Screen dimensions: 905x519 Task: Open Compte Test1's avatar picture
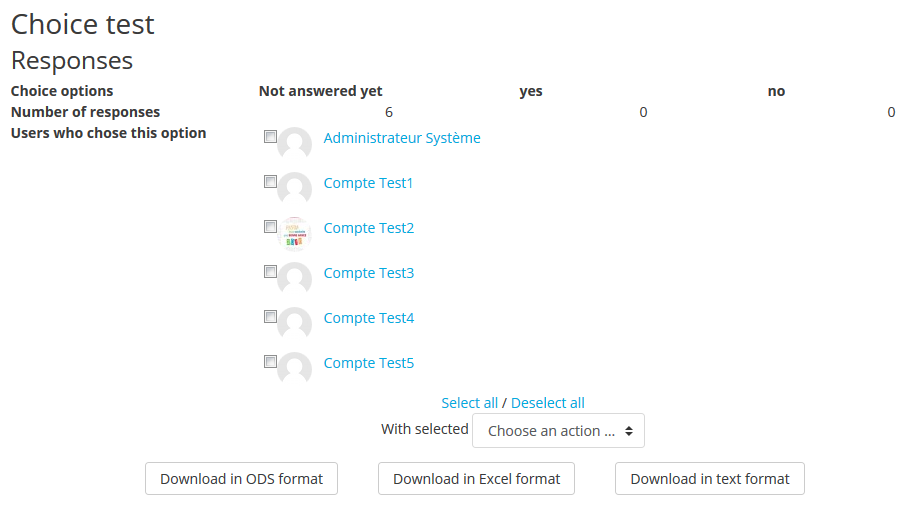coord(294,189)
